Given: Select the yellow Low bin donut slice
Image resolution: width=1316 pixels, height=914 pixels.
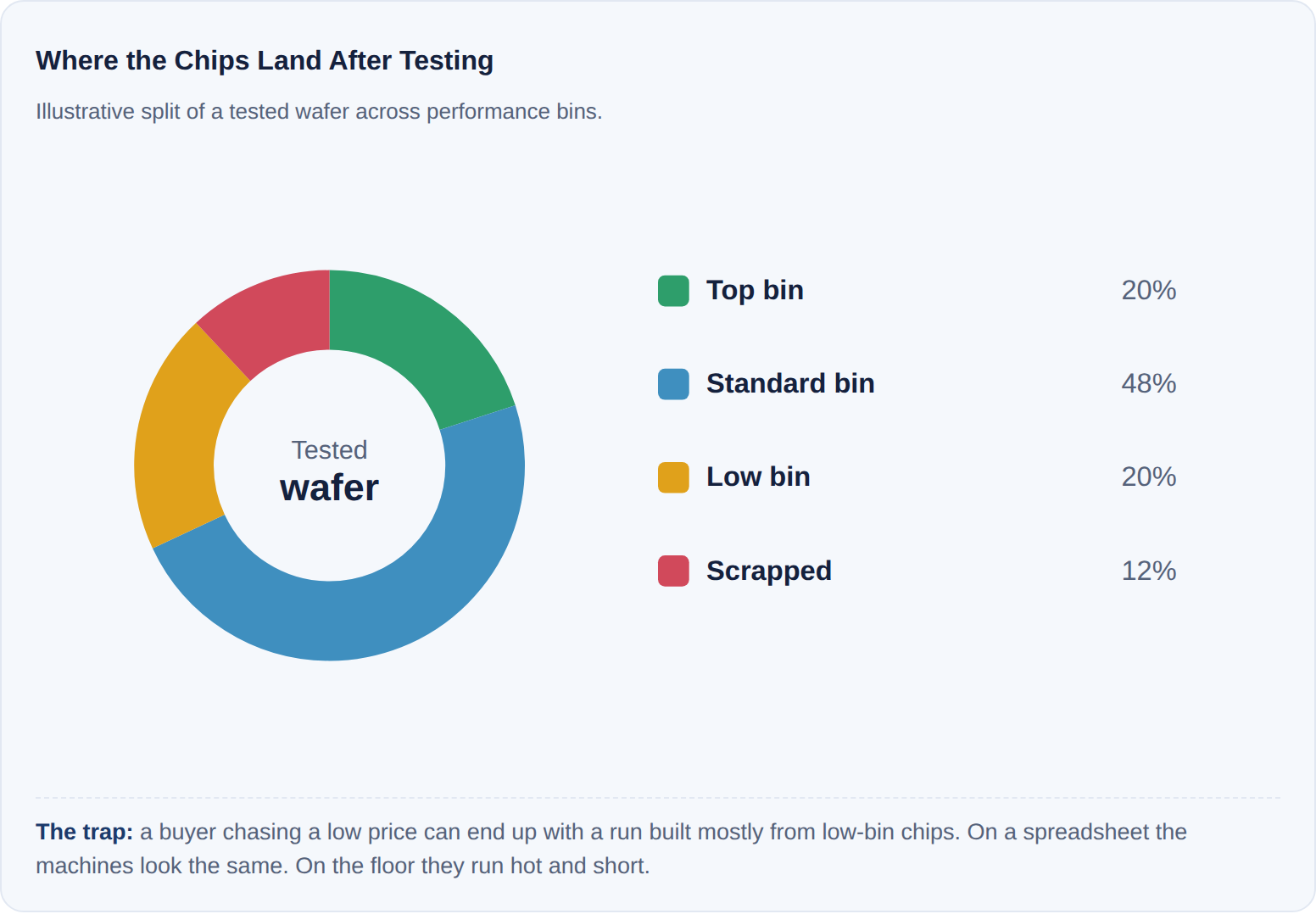Looking at the screenshot, I should click(x=180, y=441).
